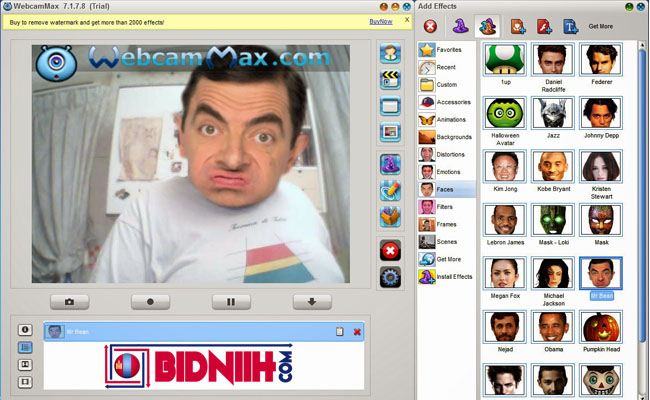Apply the Pumpkin Head effect
650x400 pixels.
601,327
